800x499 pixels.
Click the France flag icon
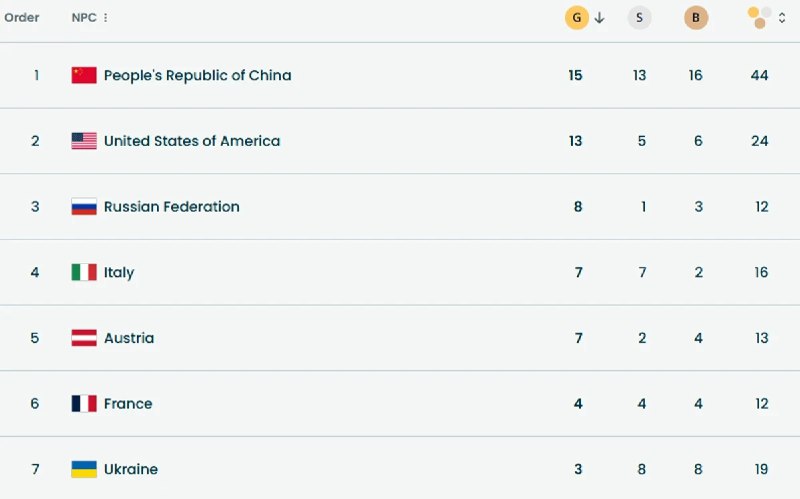pos(84,404)
